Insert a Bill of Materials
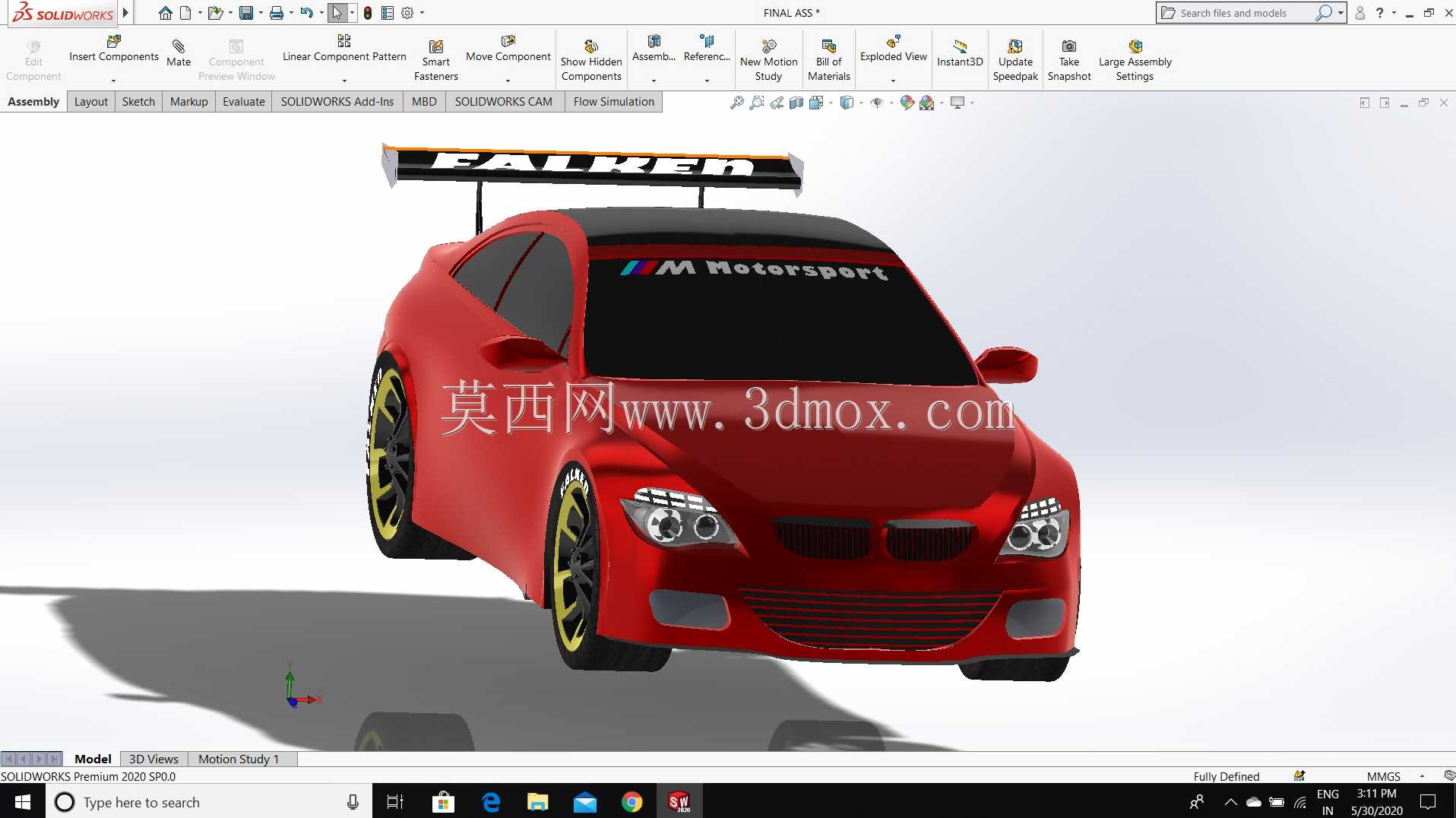The image size is (1456, 818). pyautogui.click(x=829, y=61)
